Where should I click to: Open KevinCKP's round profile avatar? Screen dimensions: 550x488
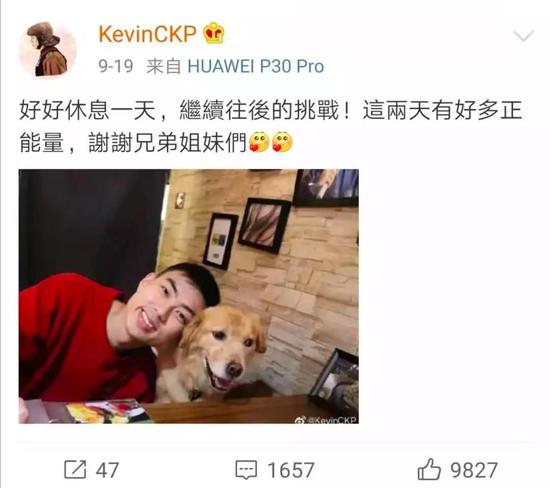pos(48,49)
